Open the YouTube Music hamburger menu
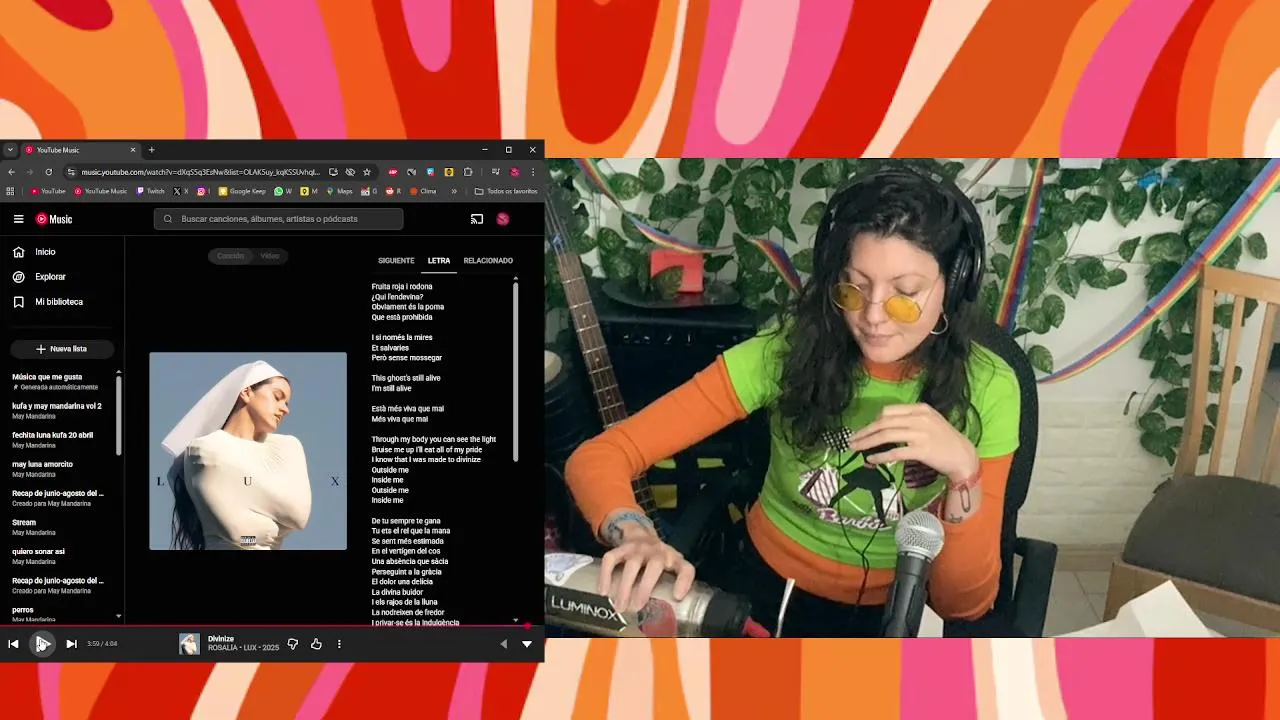 pyautogui.click(x=18, y=219)
